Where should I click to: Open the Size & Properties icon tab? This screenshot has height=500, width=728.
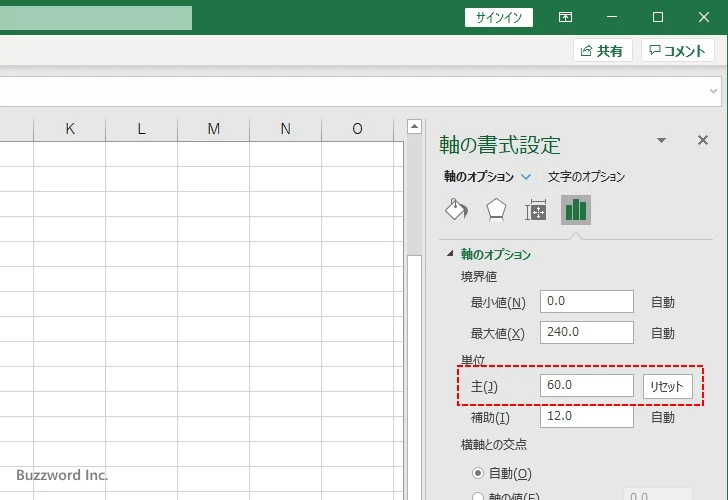(x=536, y=209)
